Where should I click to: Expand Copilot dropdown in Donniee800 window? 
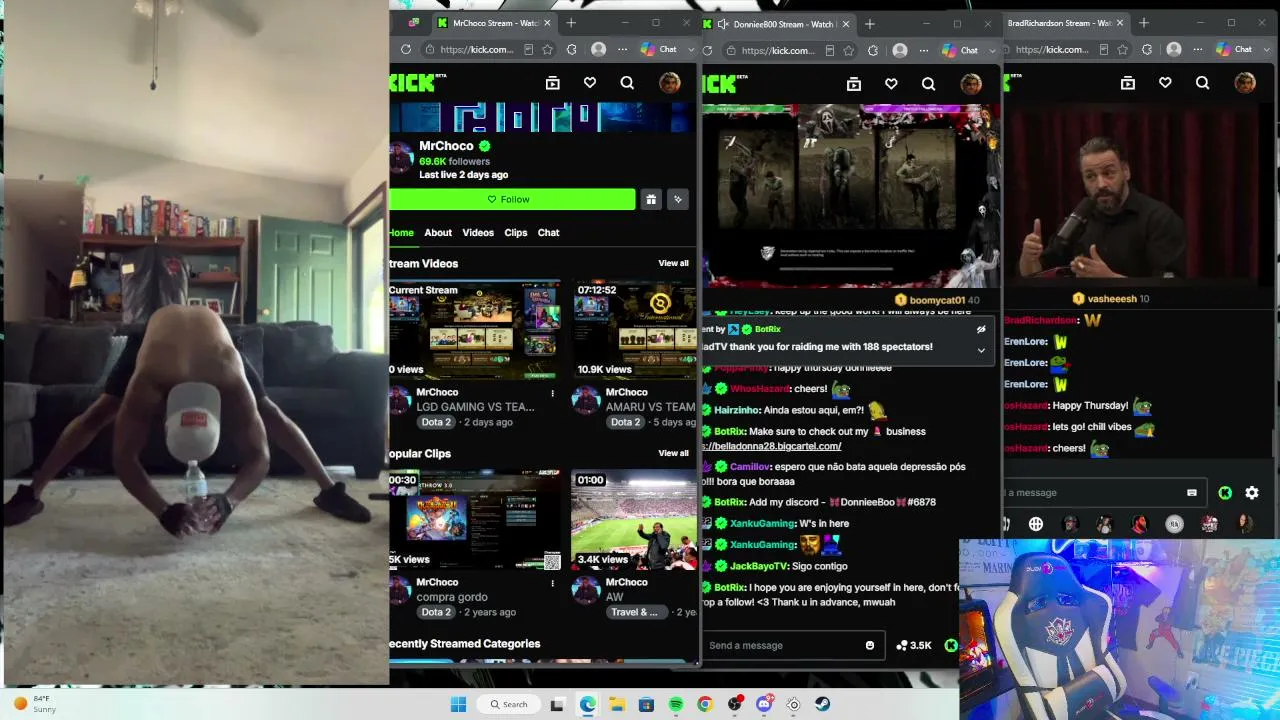[992, 50]
